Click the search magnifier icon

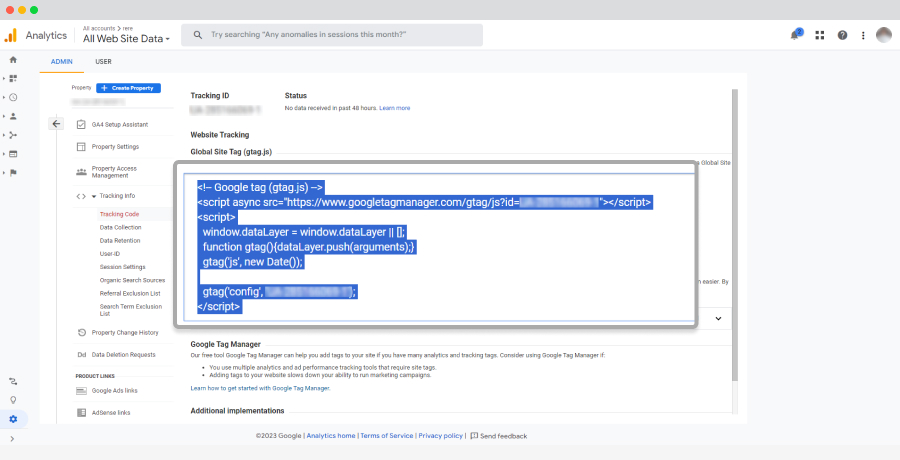[x=197, y=35]
